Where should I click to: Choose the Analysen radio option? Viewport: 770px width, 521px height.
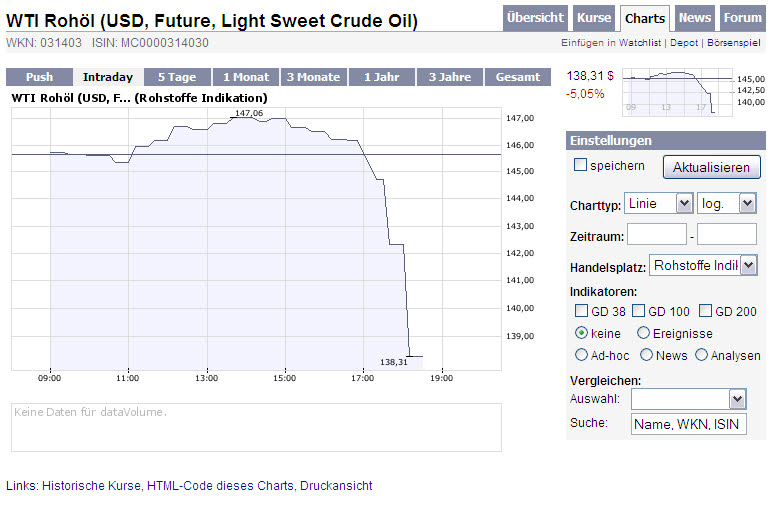[x=702, y=355]
